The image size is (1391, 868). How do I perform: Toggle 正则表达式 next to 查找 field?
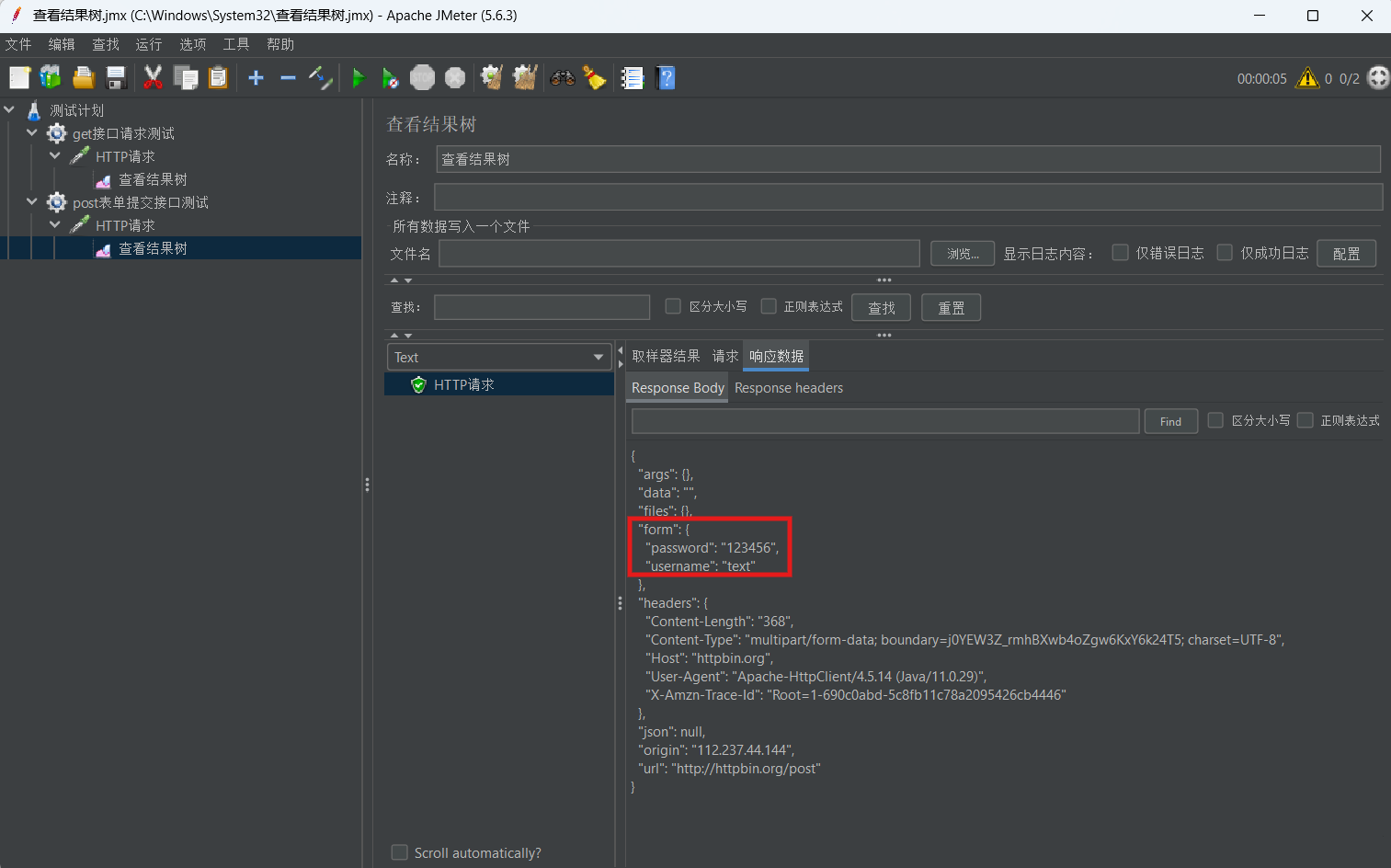[769, 306]
